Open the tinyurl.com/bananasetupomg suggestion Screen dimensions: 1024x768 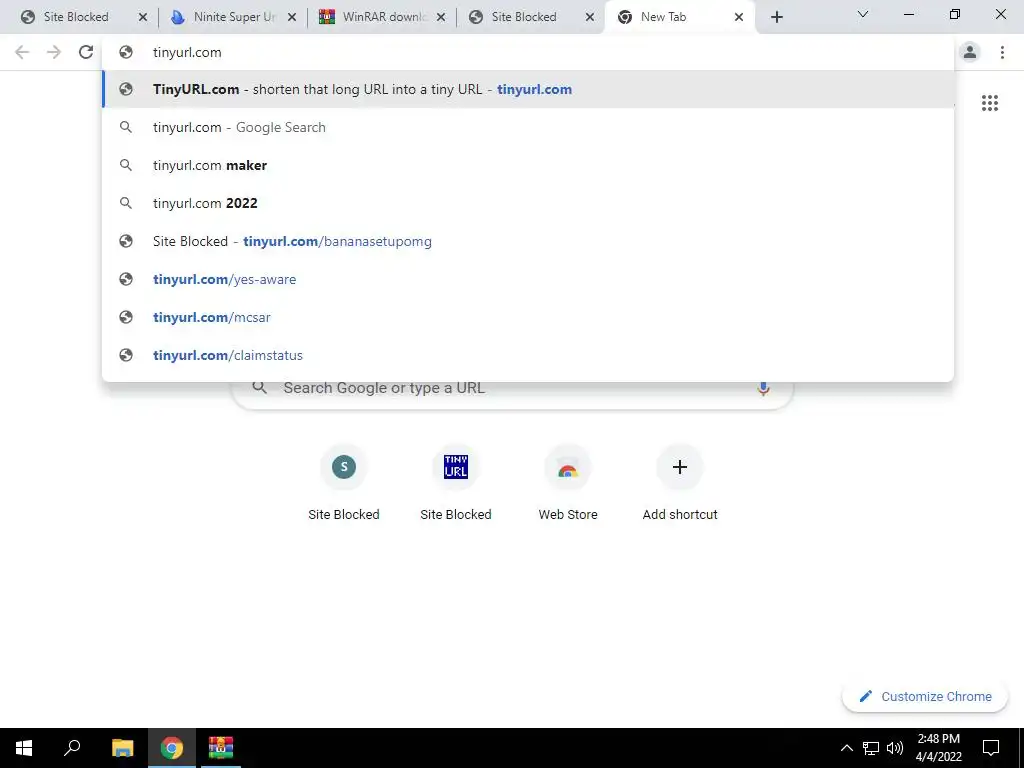[x=528, y=241]
